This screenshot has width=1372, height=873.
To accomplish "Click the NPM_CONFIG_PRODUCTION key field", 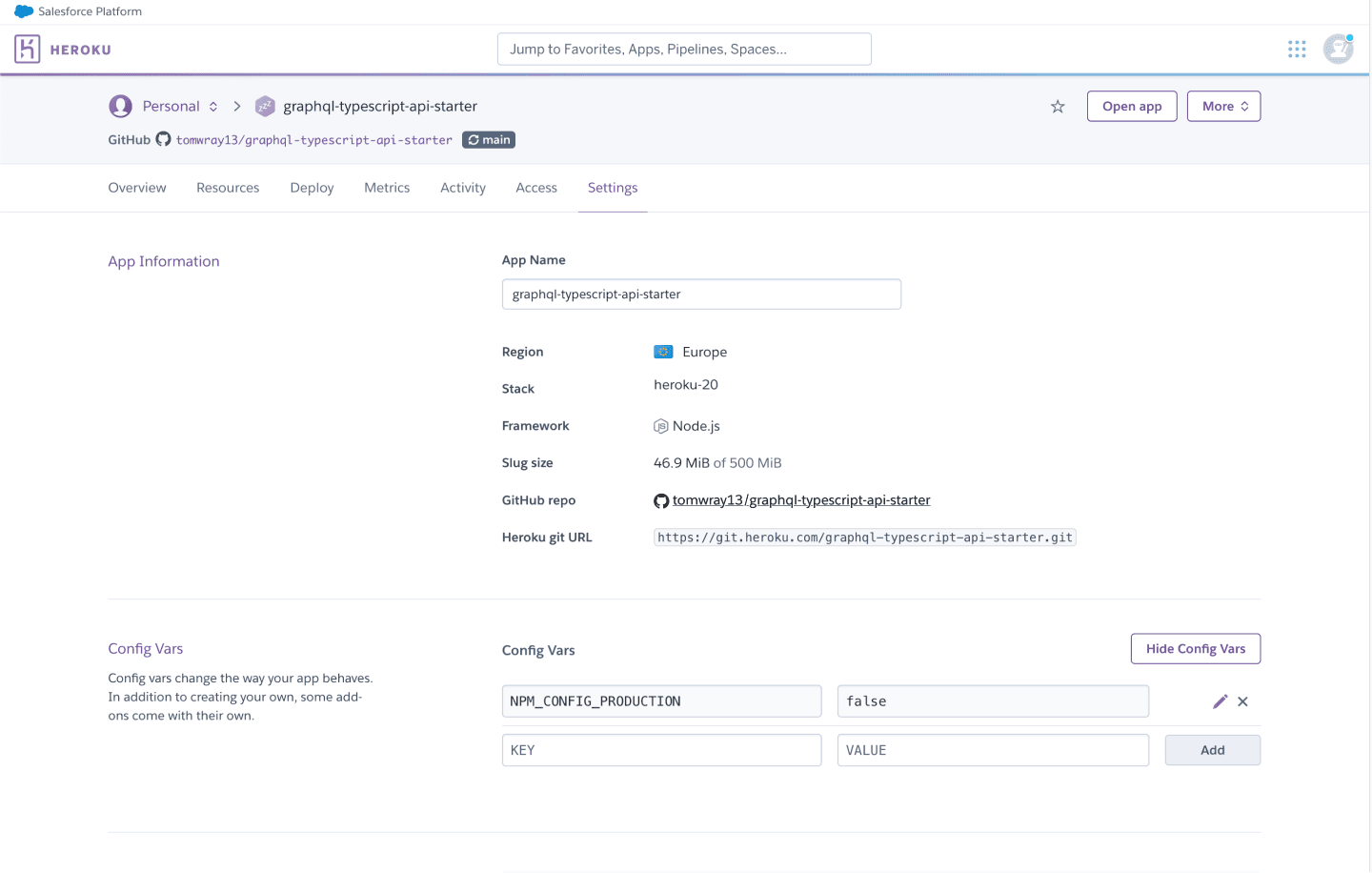I will [x=661, y=701].
